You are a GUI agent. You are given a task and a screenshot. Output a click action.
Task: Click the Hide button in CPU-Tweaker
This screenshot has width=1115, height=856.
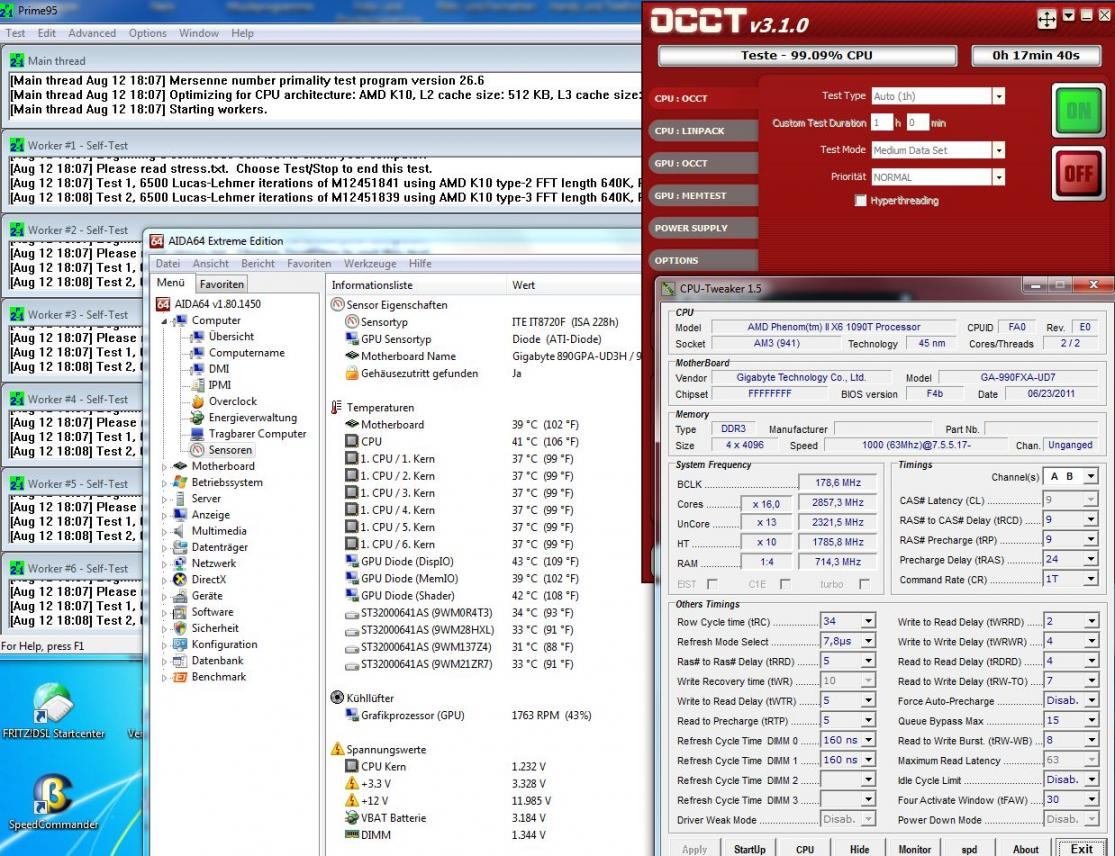point(859,849)
